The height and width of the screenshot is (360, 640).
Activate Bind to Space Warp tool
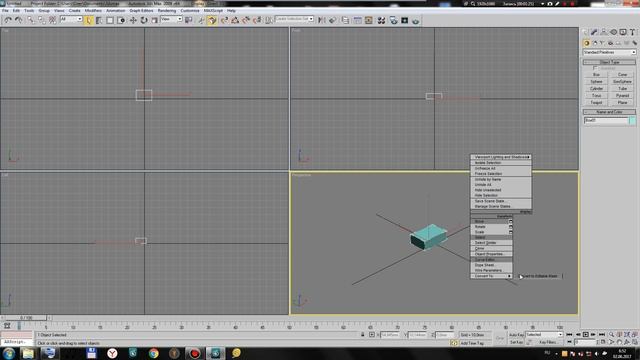point(53,20)
